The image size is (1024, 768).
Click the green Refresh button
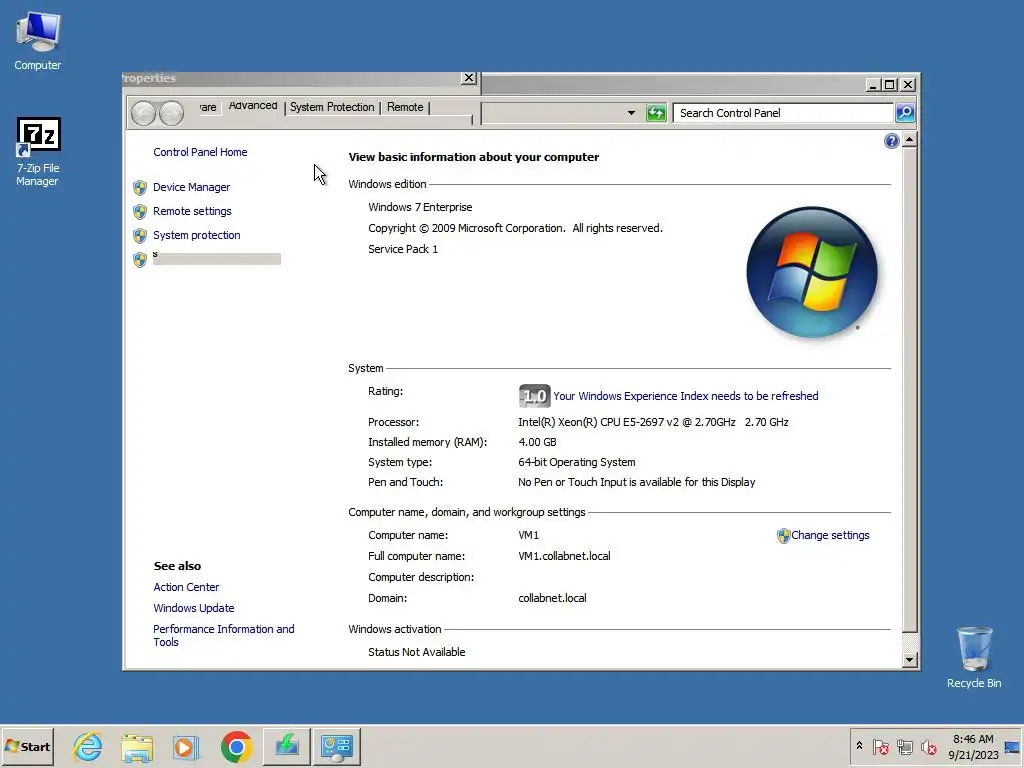tap(656, 113)
